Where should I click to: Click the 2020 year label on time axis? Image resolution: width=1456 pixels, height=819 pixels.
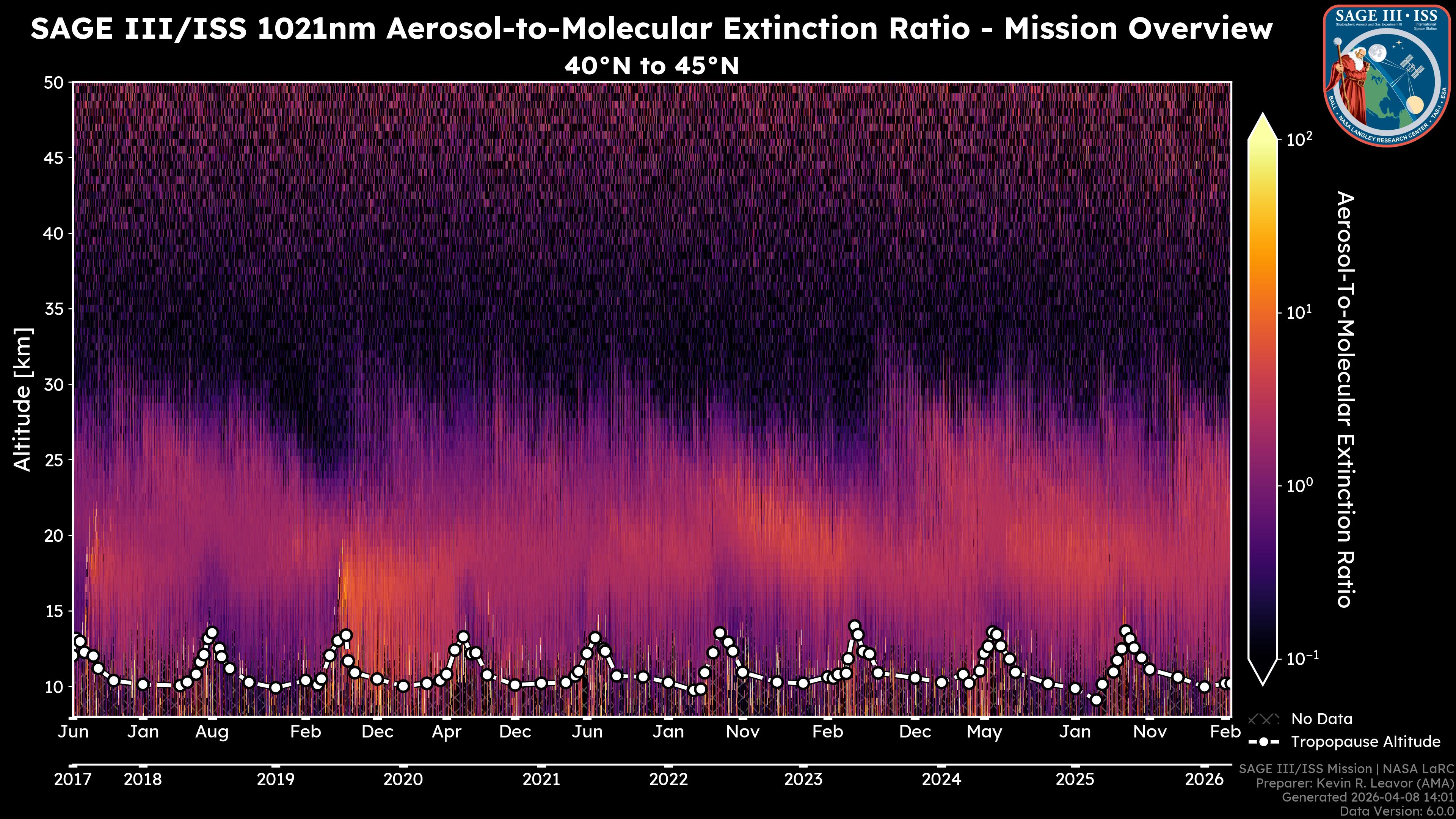(403, 780)
